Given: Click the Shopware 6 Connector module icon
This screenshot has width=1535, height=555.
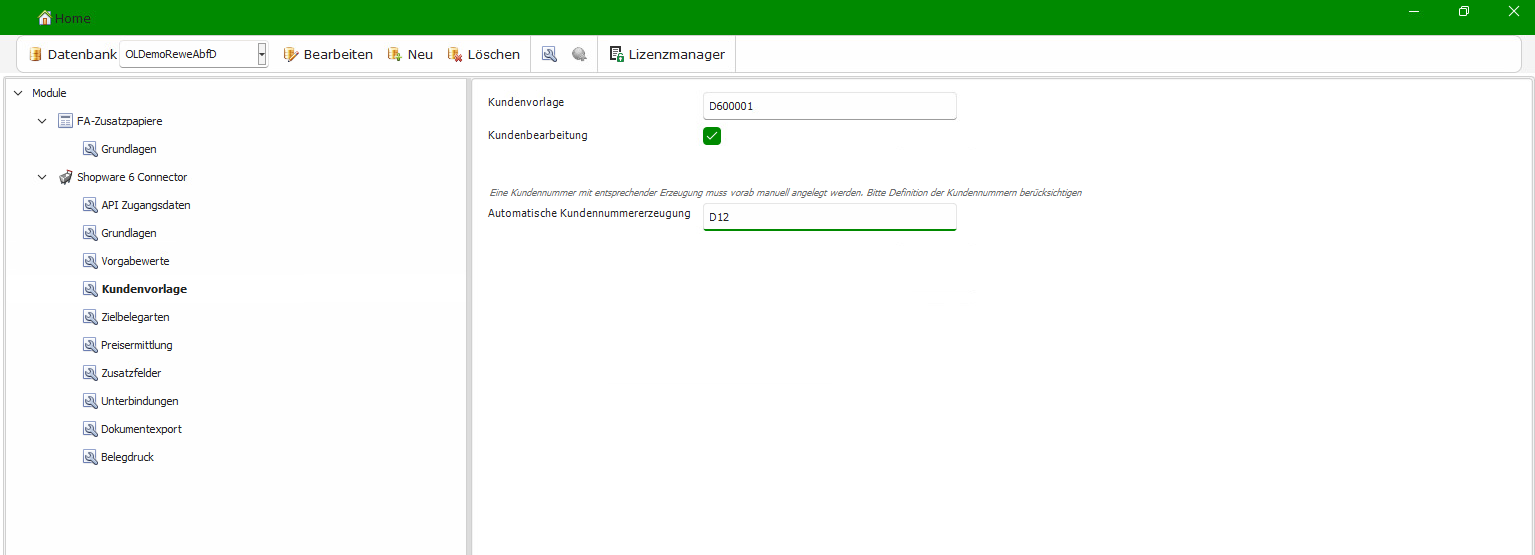Looking at the screenshot, I should pyautogui.click(x=66, y=177).
